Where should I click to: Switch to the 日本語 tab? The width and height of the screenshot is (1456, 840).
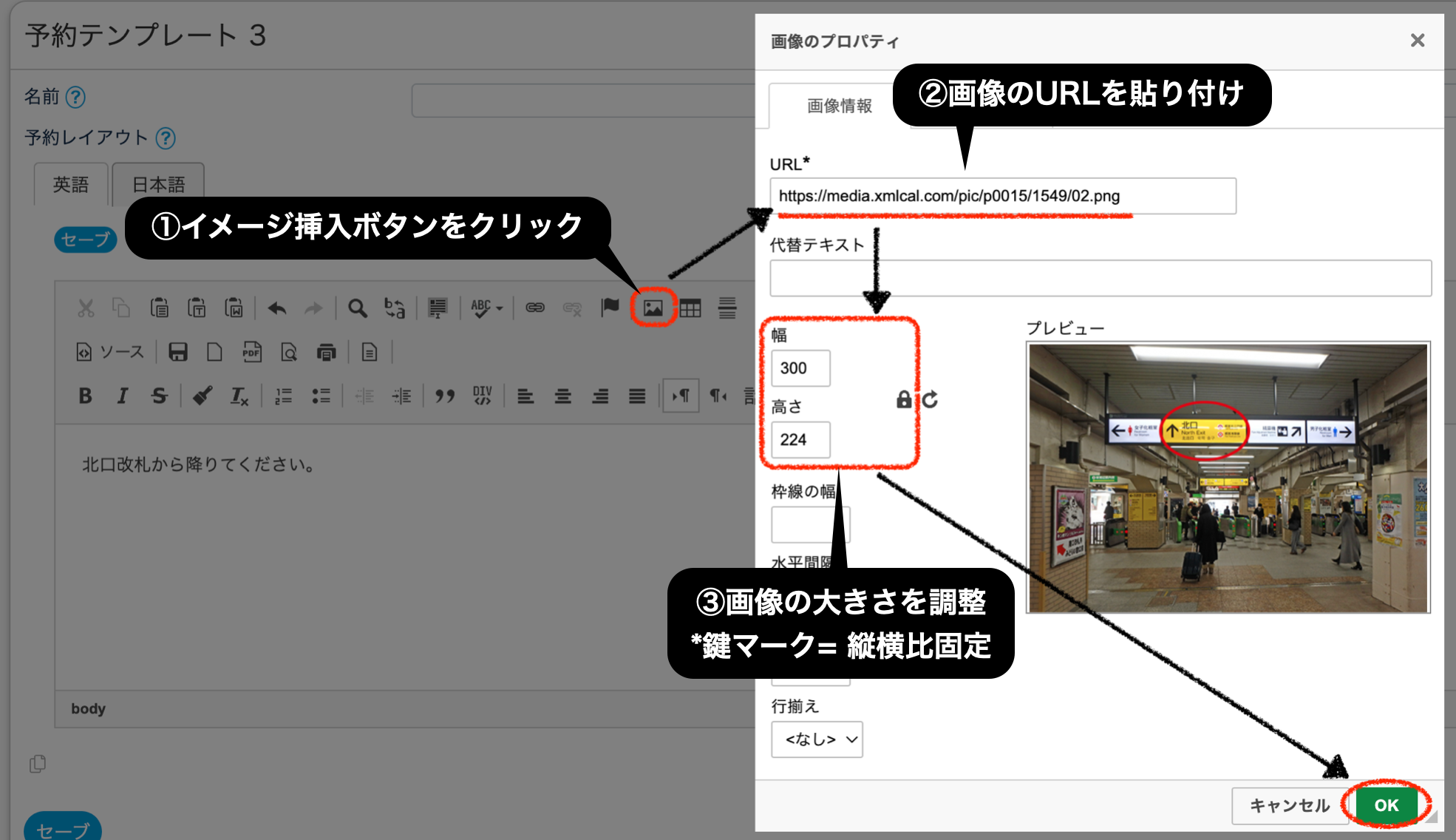(158, 184)
